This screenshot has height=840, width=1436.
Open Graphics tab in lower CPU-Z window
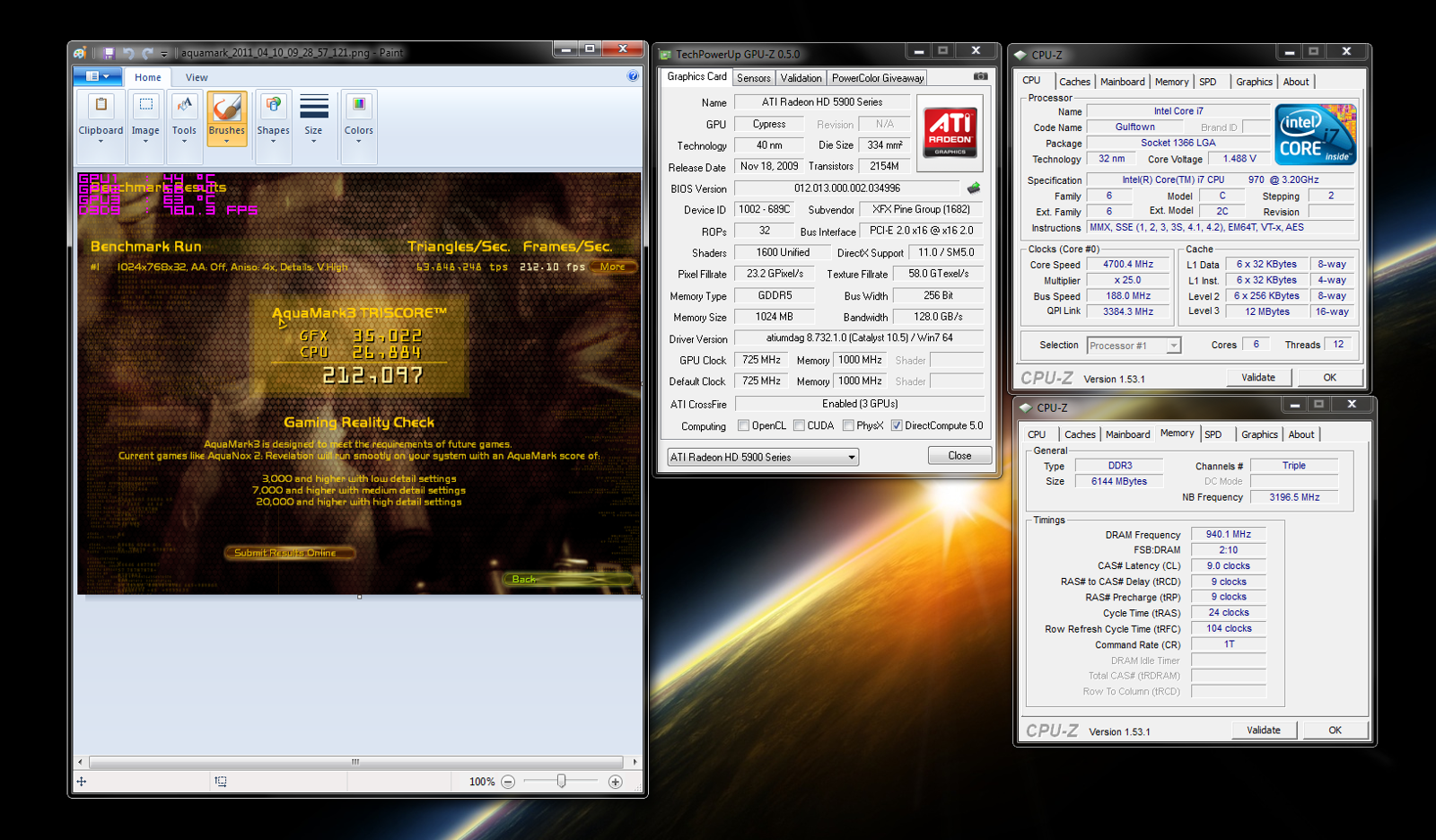[1259, 434]
